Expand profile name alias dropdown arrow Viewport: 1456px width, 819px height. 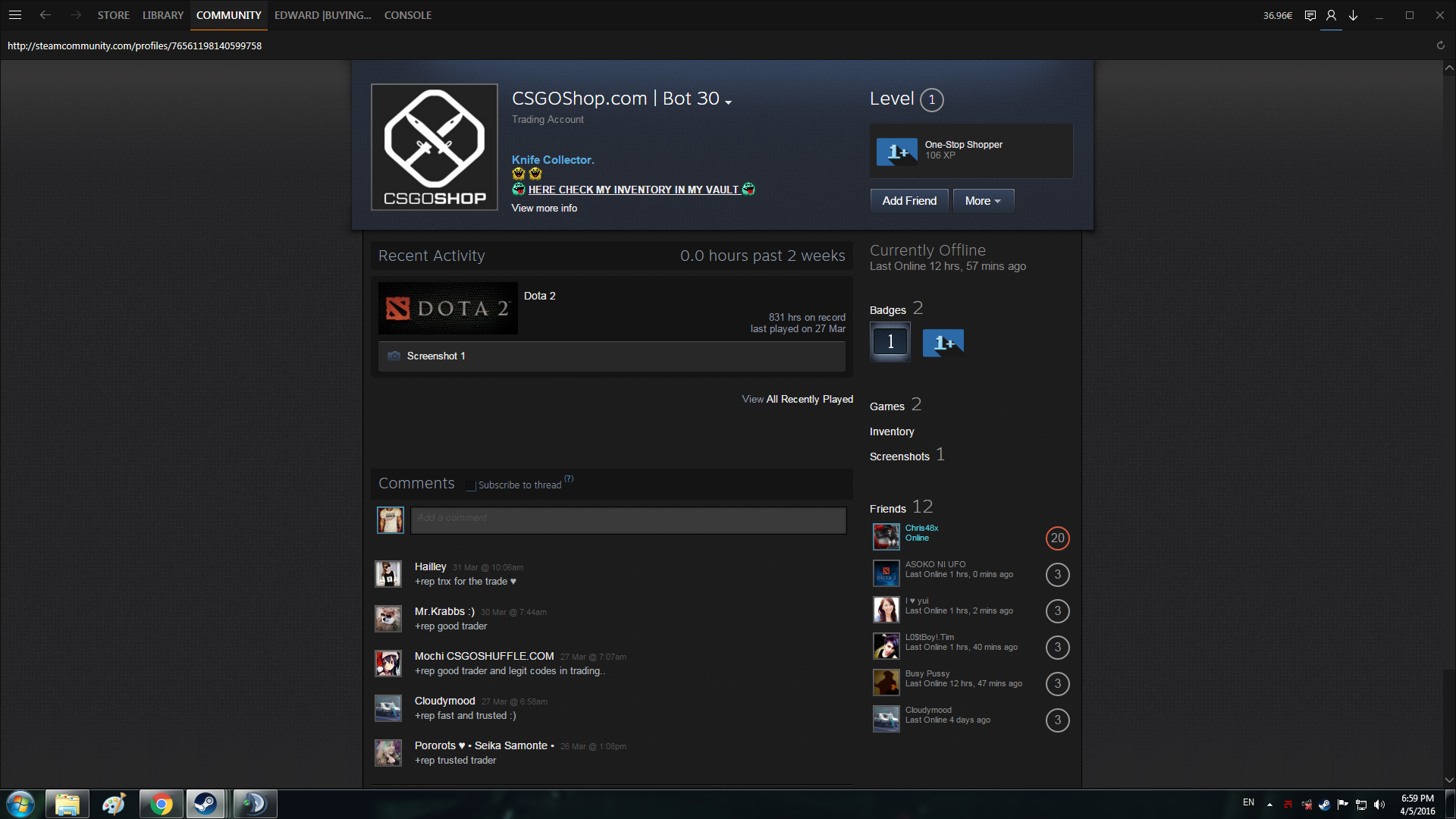pos(728,102)
